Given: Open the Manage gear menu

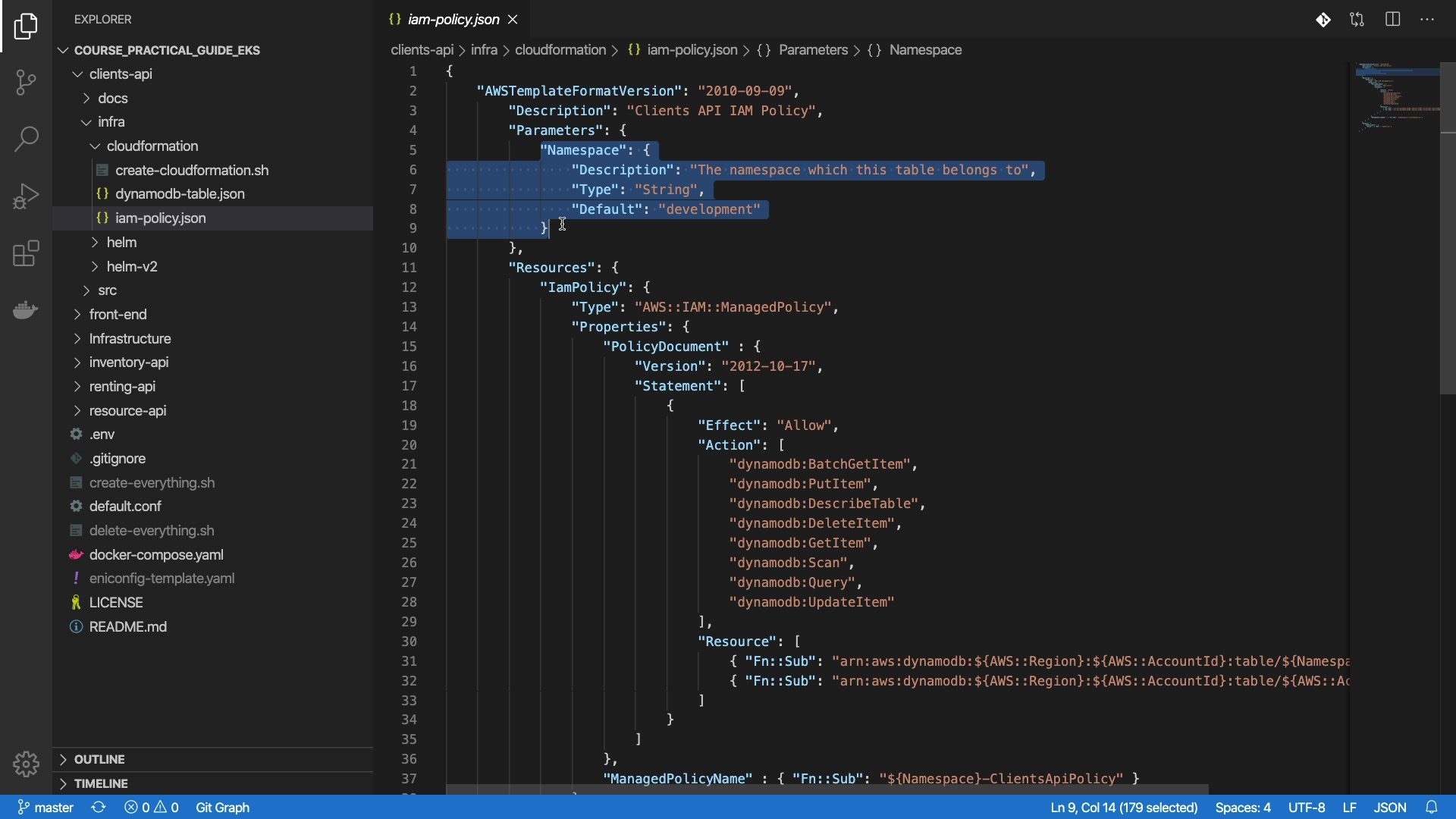Looking at the screenshot, I should click(x=26, y=764).
